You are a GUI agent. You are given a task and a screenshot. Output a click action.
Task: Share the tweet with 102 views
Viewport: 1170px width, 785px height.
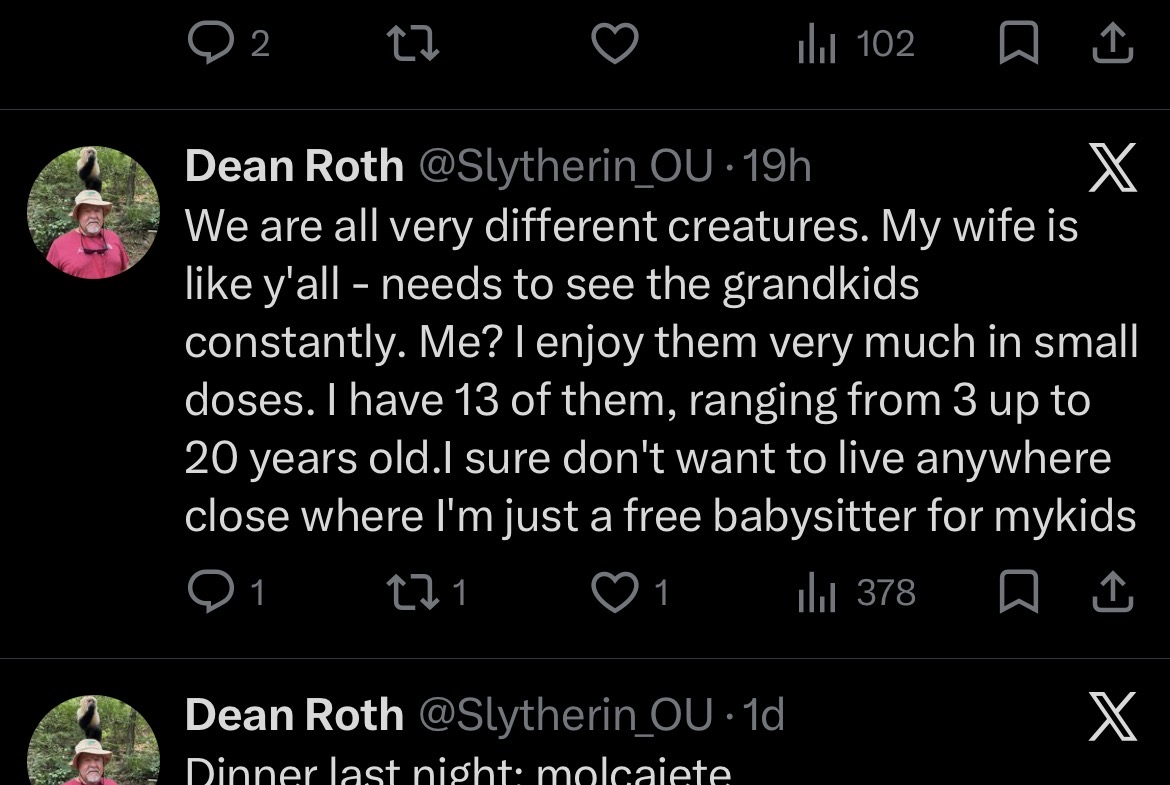pyautogui.click(x=1113, y=44)
